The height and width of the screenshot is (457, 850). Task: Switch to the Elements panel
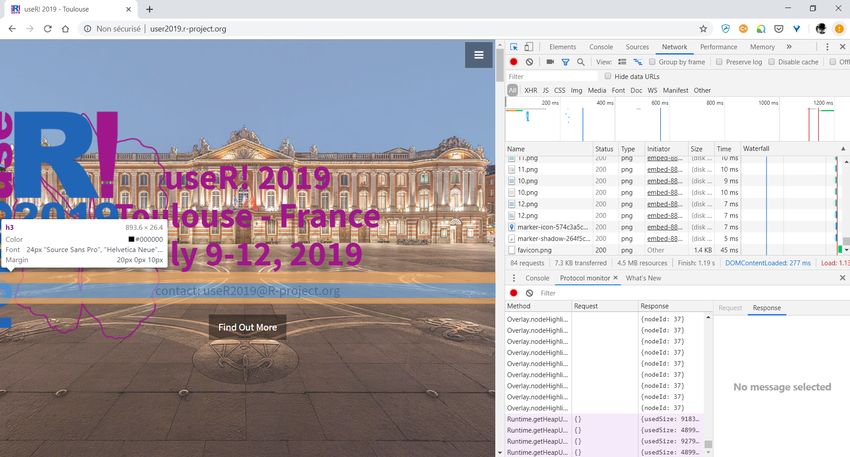pyautogui.click(x=562, y=47)
